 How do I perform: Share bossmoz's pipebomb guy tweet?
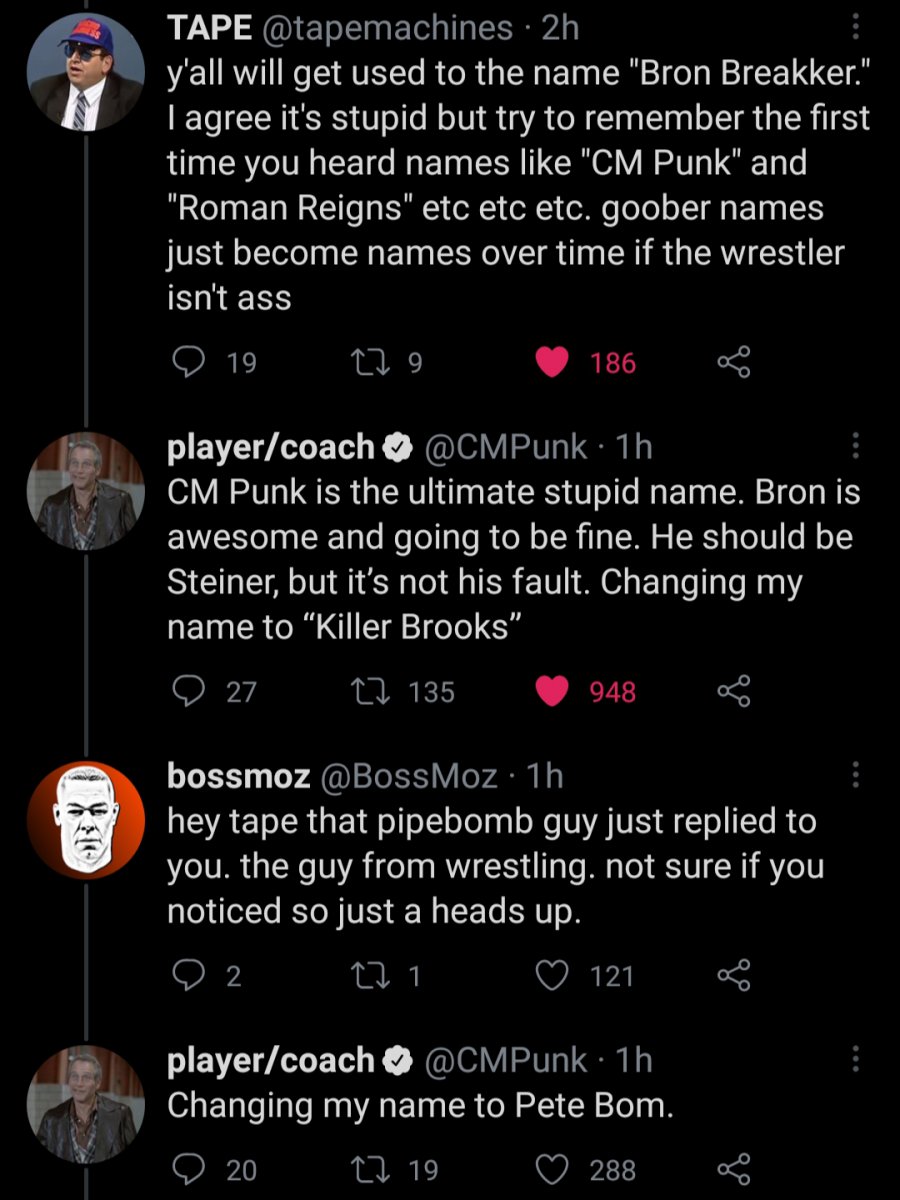click(x=734, y=975)
